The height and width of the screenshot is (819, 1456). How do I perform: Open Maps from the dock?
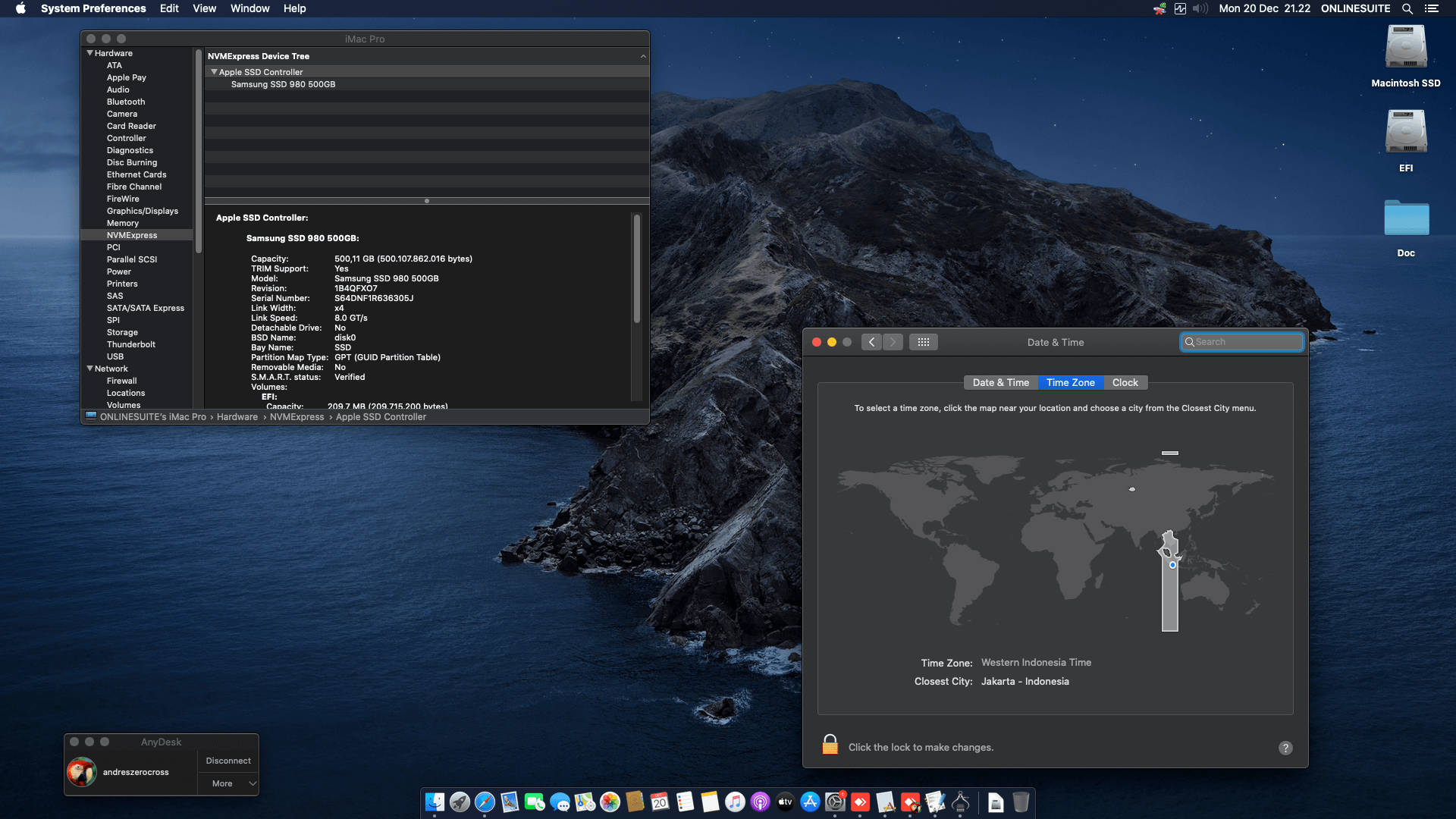[x=585, y=802]
